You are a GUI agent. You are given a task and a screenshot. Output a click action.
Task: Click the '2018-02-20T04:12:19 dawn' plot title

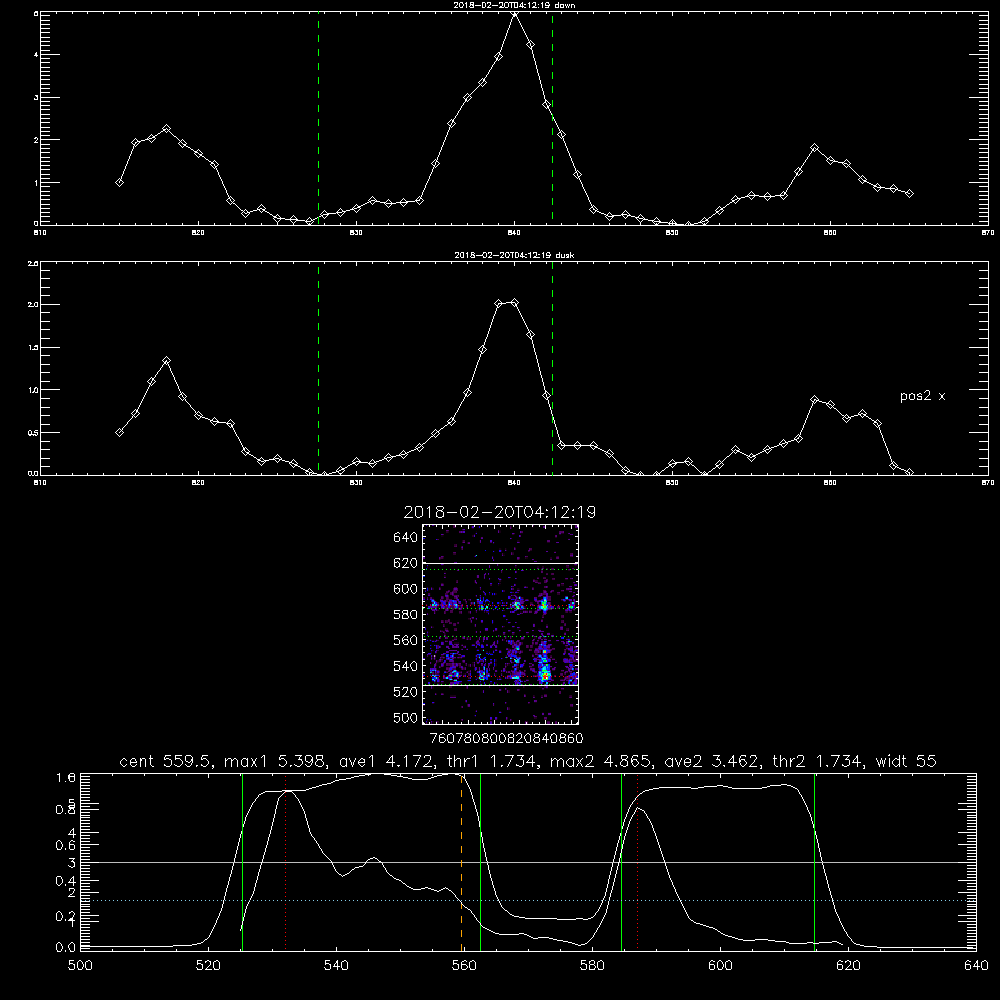pos(514,5)
